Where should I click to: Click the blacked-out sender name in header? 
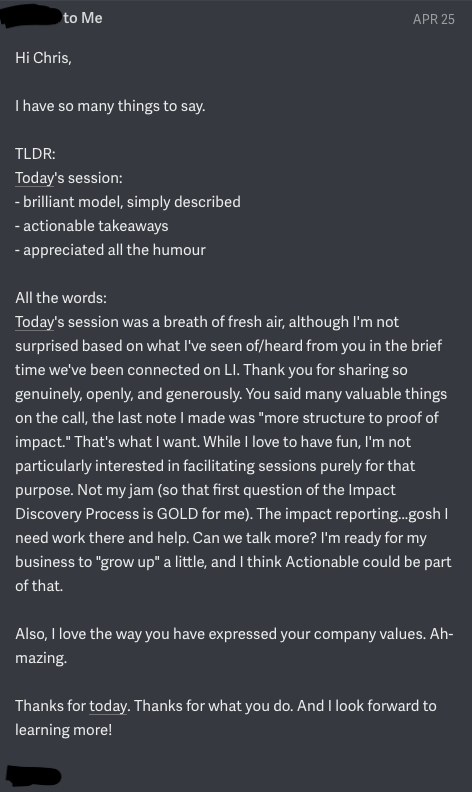32,18
